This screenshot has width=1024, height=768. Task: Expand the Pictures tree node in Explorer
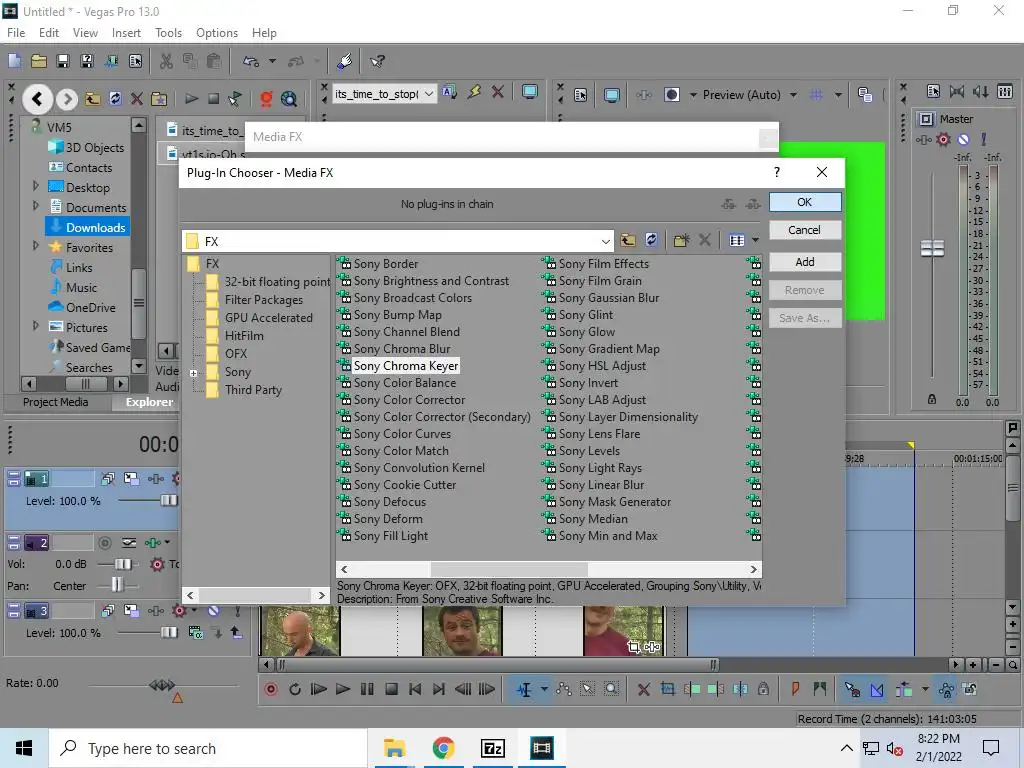pos(36,325)
